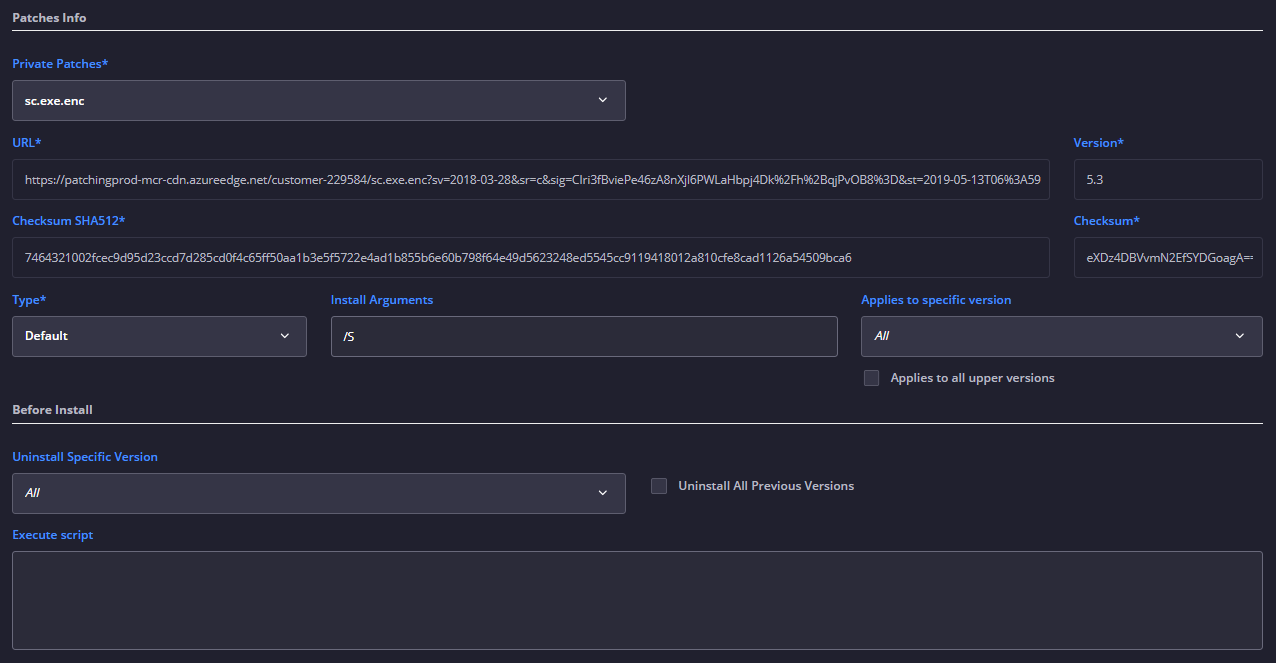Click the Execute script label
Screen dimensions: 1276x663
(x=53, y=535)
